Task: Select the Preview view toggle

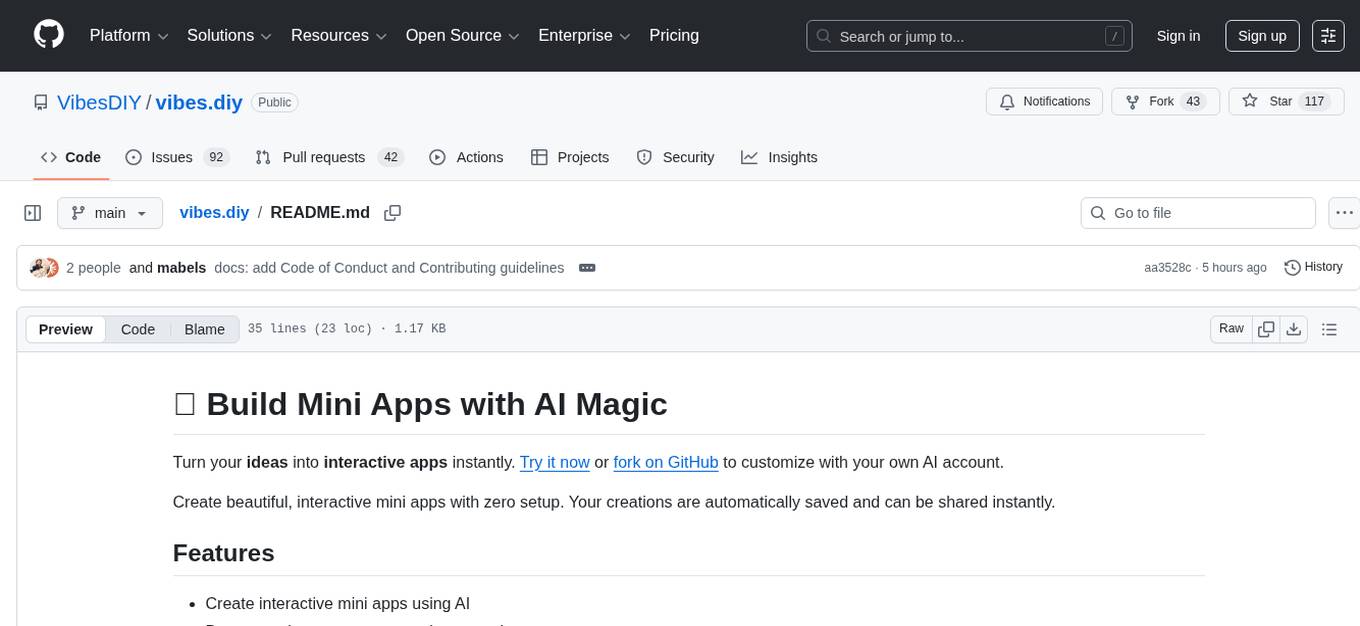Action: (66, 329)
